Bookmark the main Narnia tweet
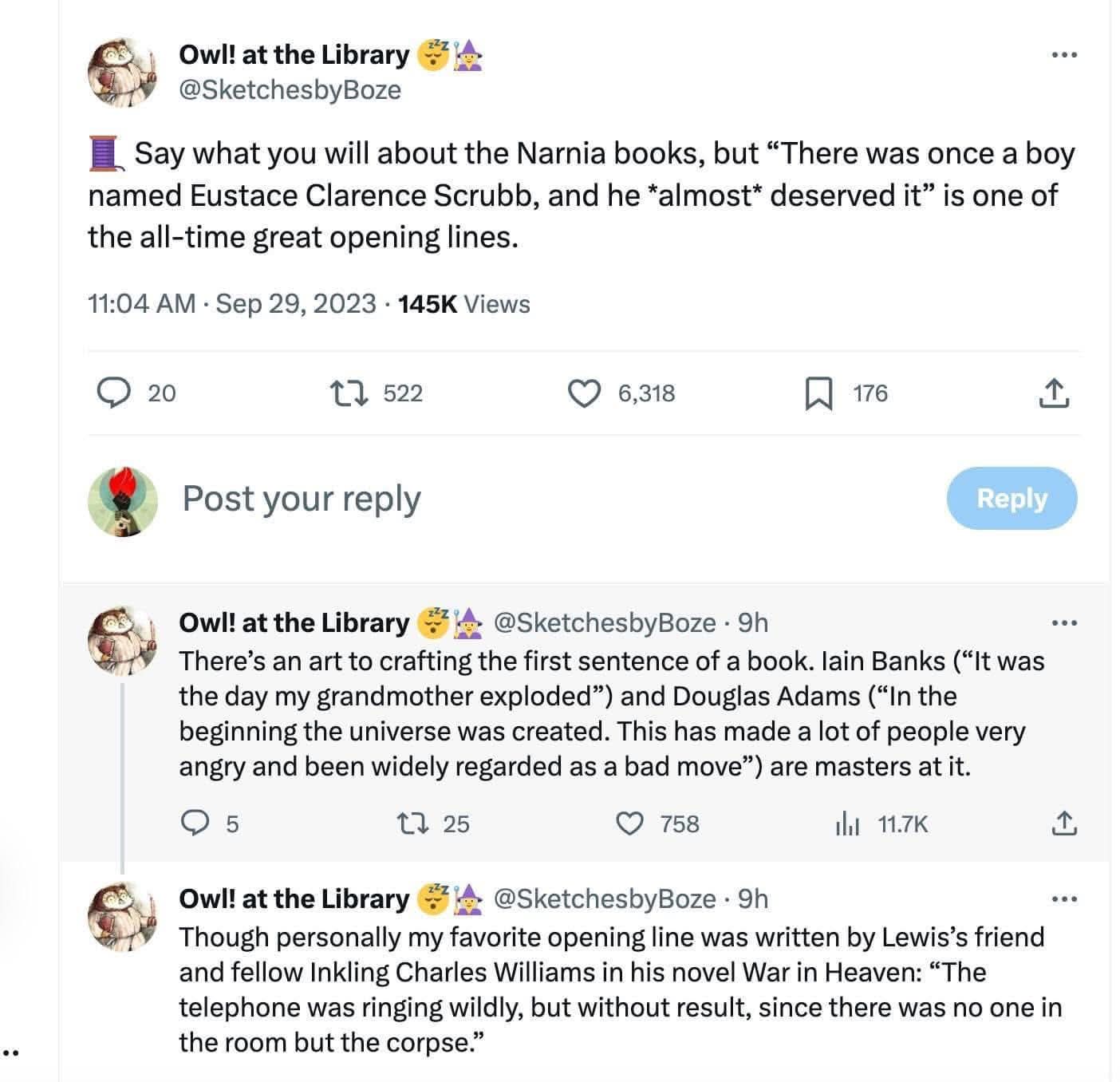This screenshot has height=1082, width=1120. (x=816, y=393)
